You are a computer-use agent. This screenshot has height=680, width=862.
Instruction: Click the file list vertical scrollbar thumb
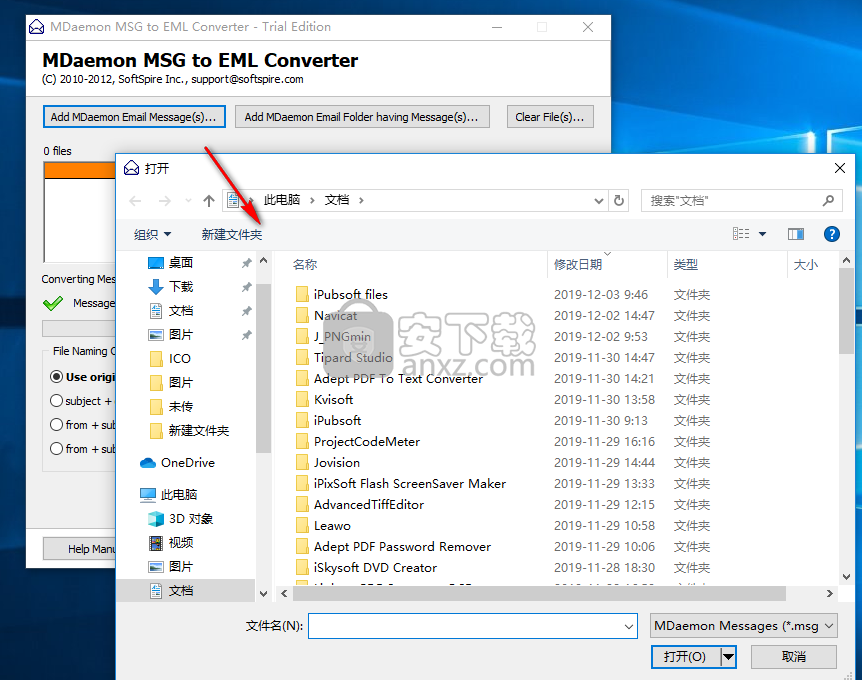pos(846,311)
